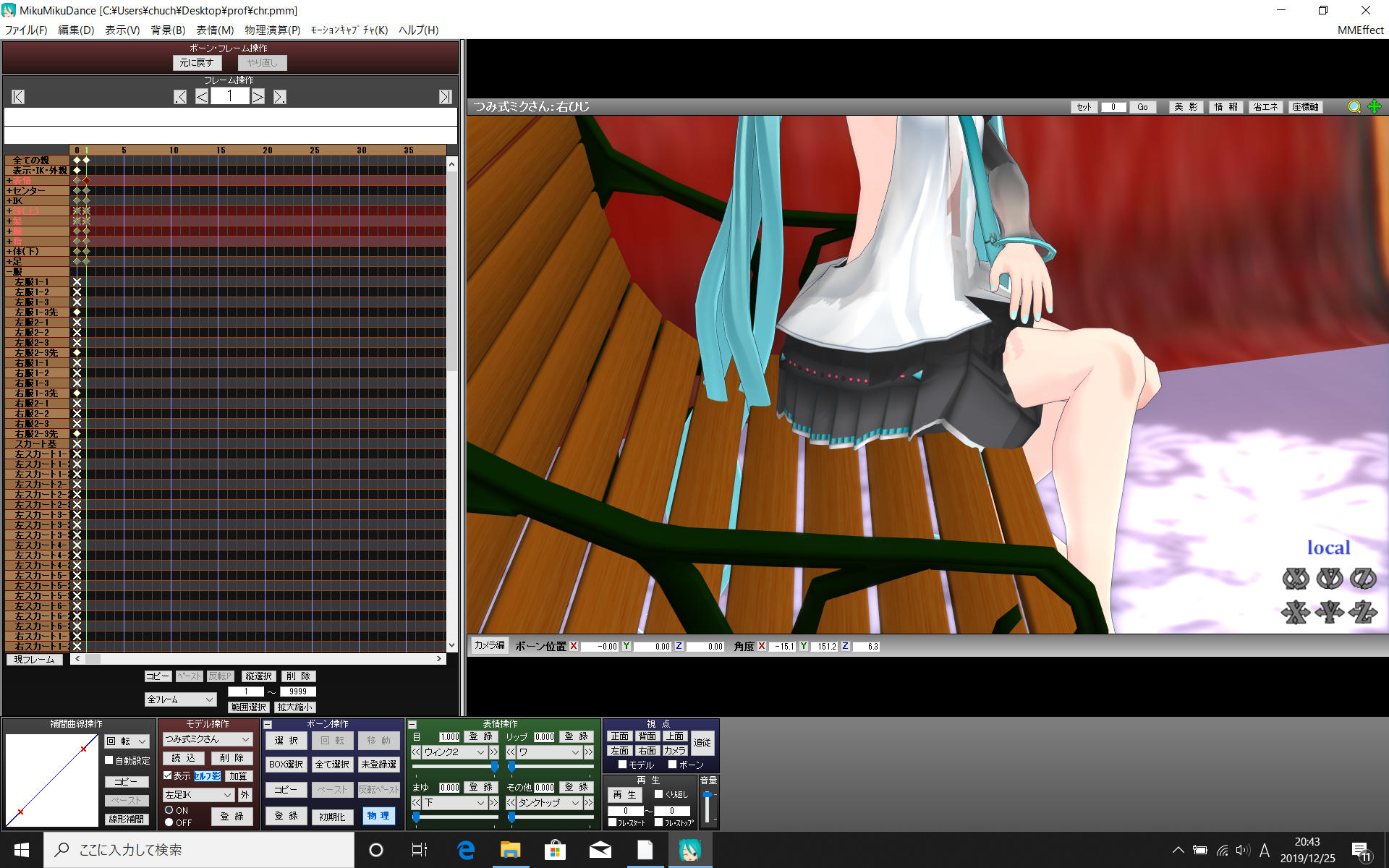Toggle view follow bone (ボーン) checkbox
The width and height of the screenshot is (1389, 868).
[672, 765]
